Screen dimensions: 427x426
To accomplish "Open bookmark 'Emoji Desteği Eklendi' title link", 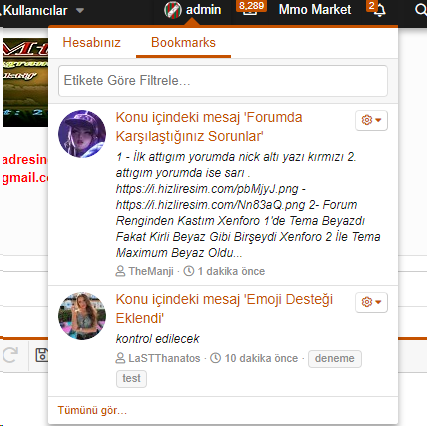I will (224, 309).
